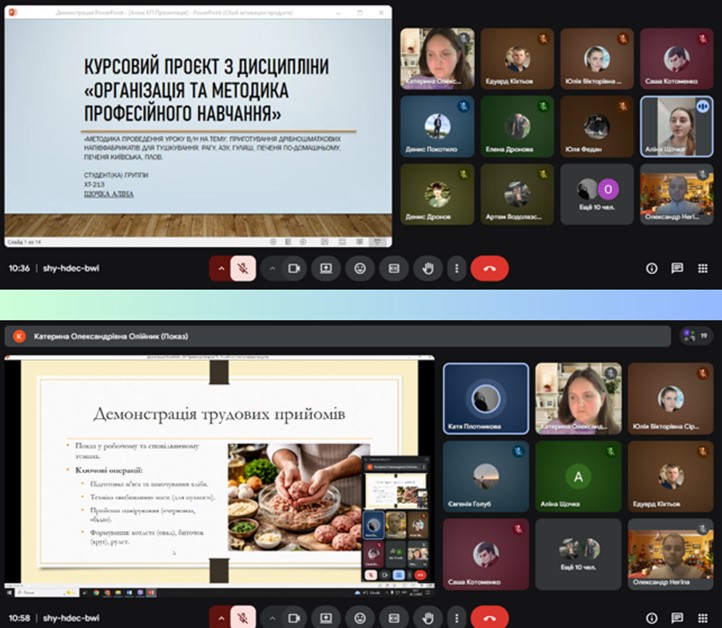This screenshot has width=722, height=628.
Task: Raise hand in the 10:36 call toolbar
Action: (428, 268)
